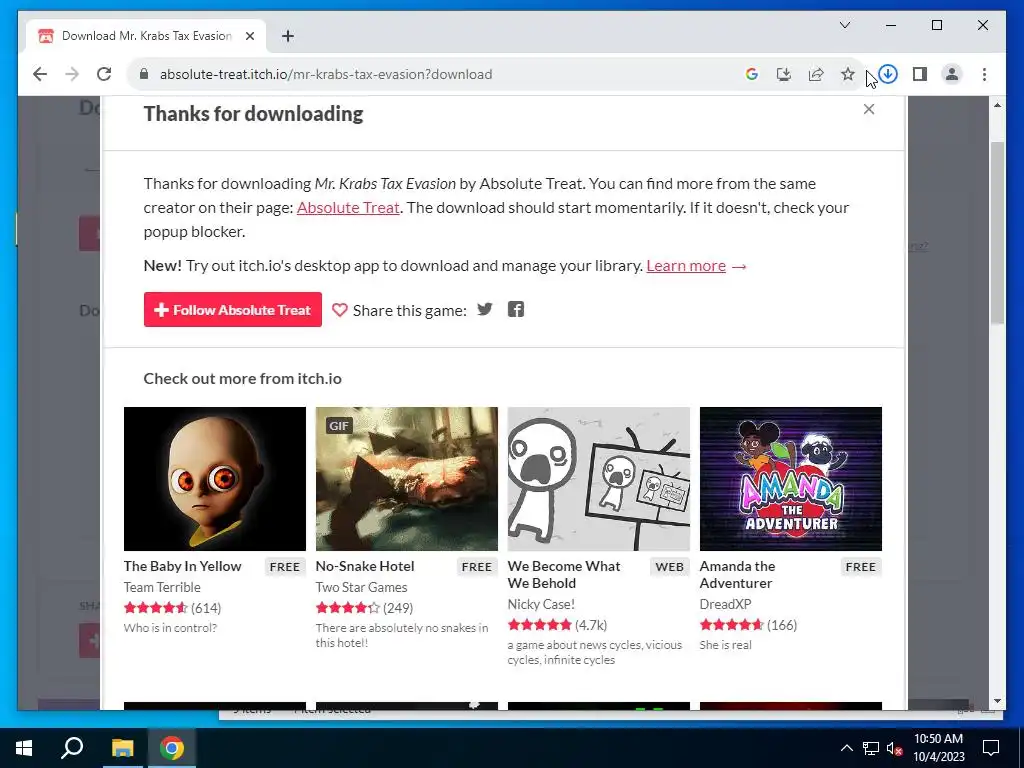Show hidden system tray icons

point(846,748)
